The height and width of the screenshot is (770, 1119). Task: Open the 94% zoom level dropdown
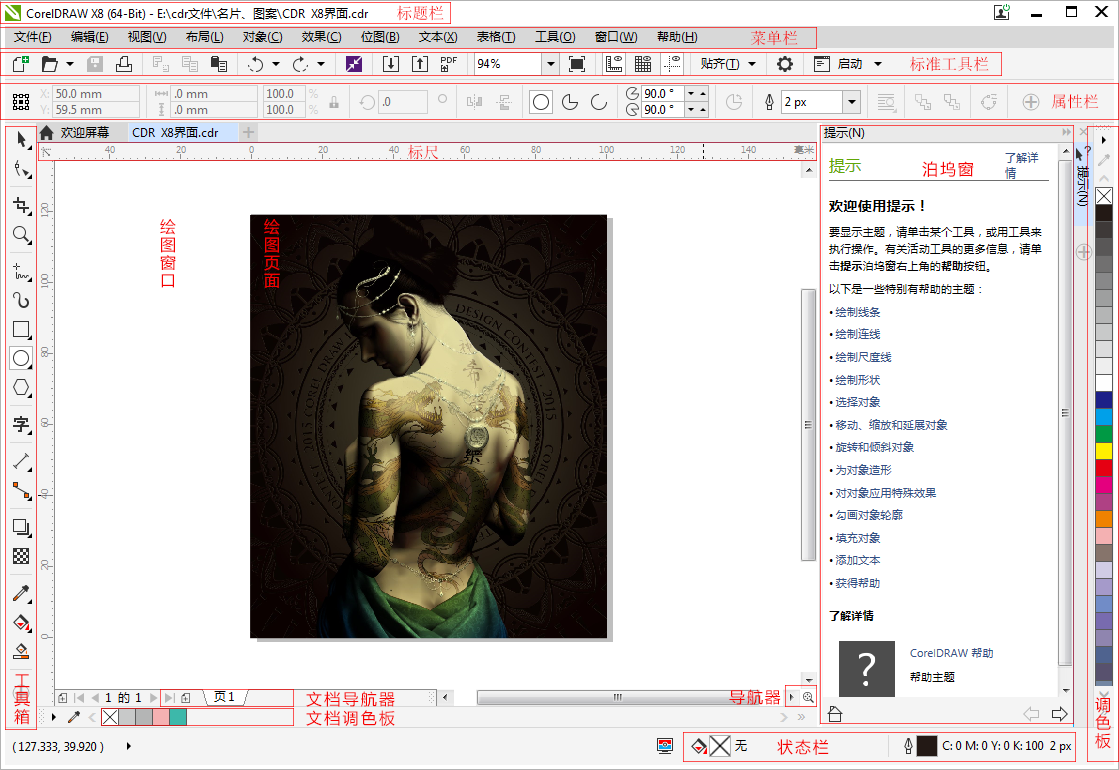[550, 64]
